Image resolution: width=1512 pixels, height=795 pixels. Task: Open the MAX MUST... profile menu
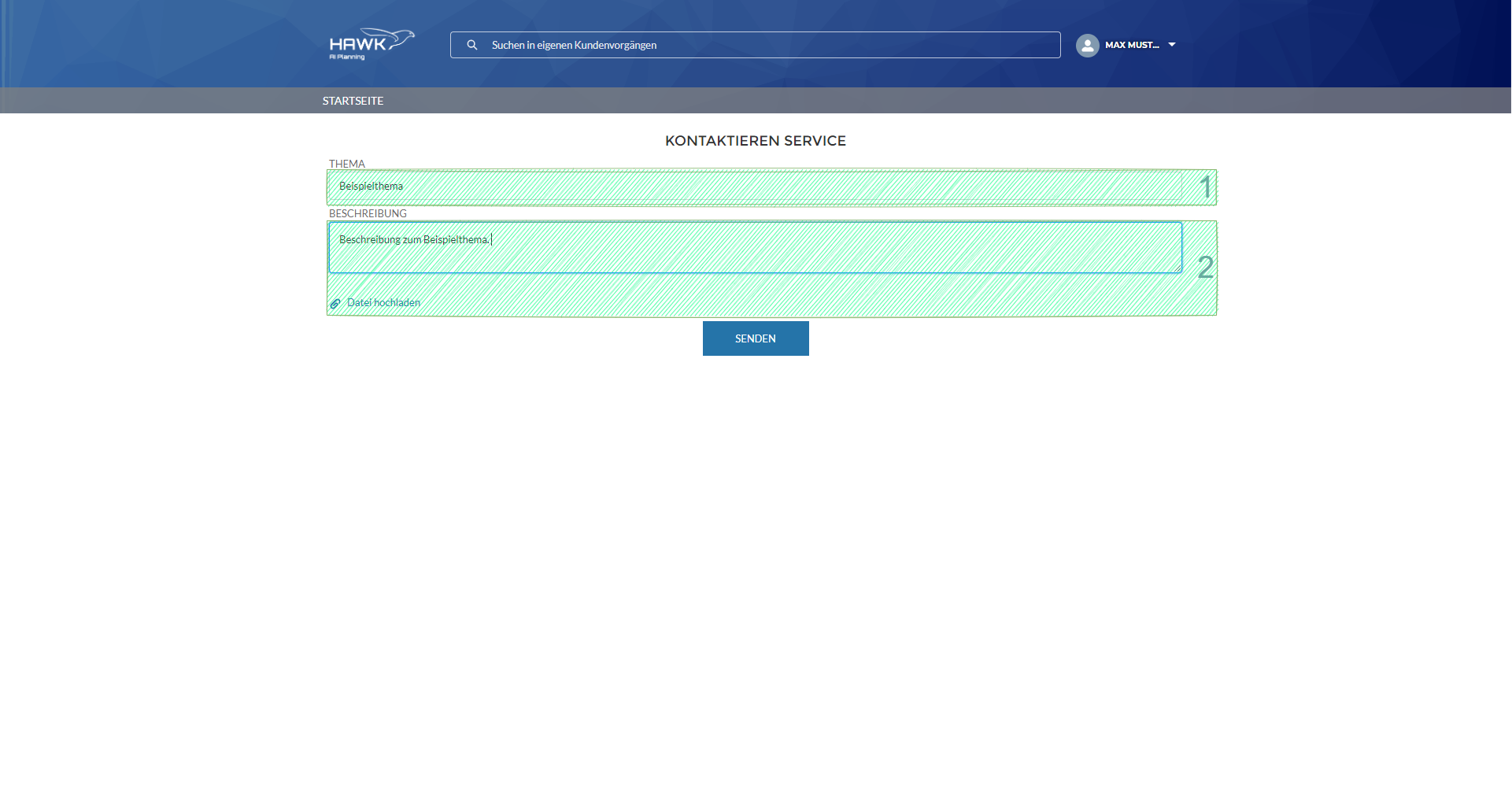tap(1132, 45)
